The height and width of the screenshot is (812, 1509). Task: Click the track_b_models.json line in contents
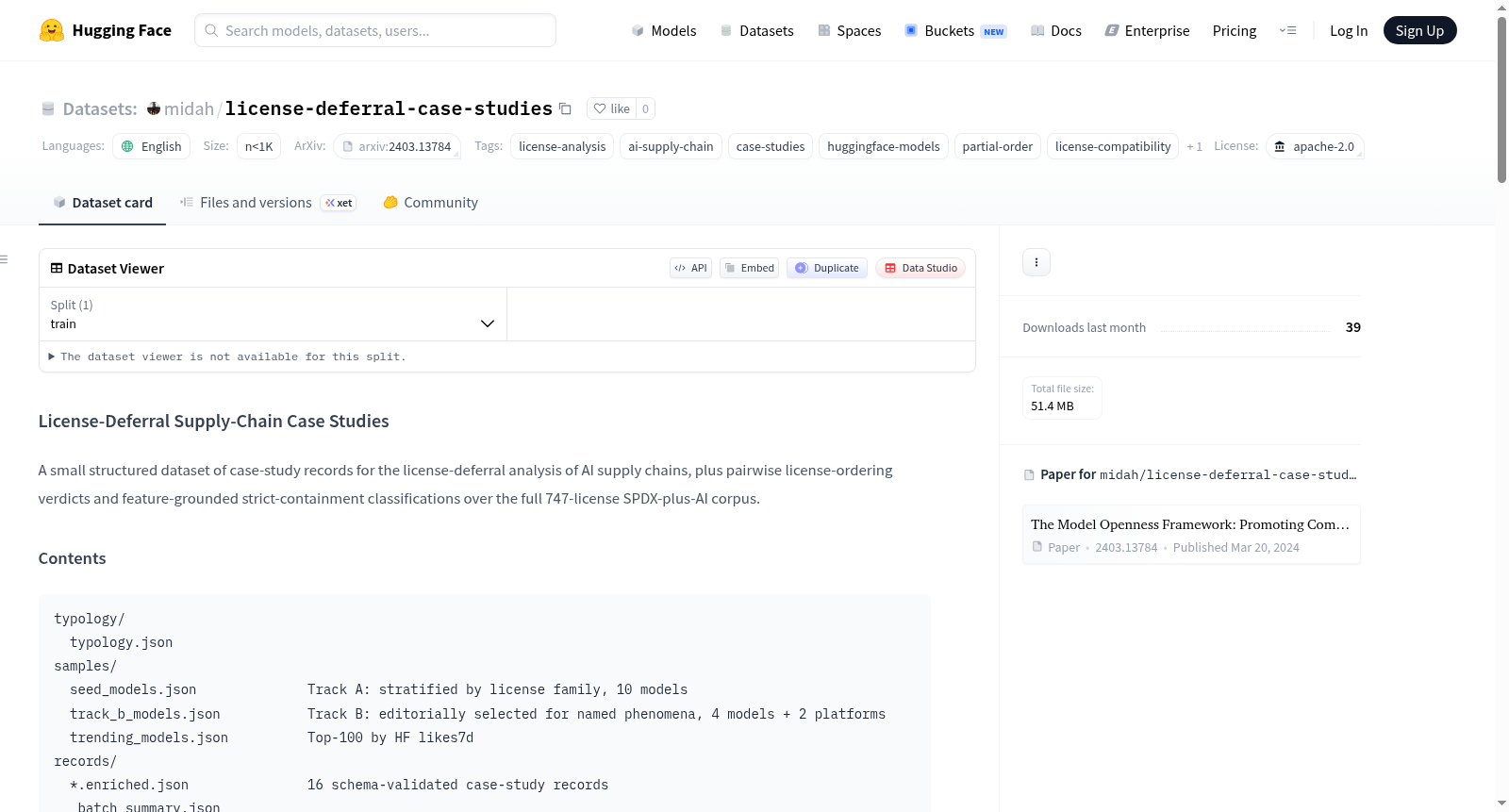478,714
